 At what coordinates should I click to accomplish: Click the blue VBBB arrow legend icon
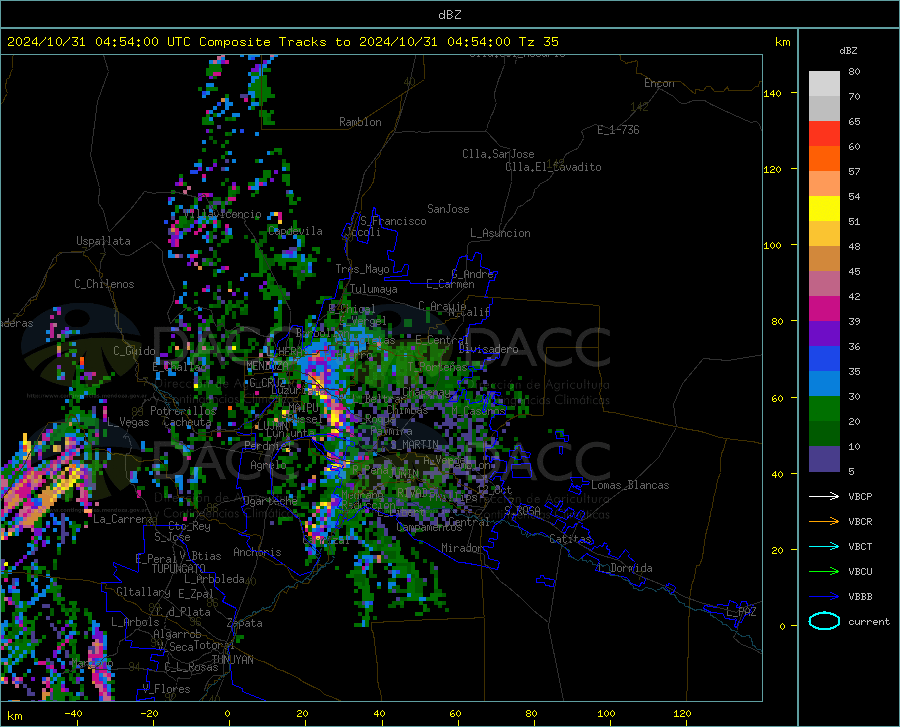[824, 597]
